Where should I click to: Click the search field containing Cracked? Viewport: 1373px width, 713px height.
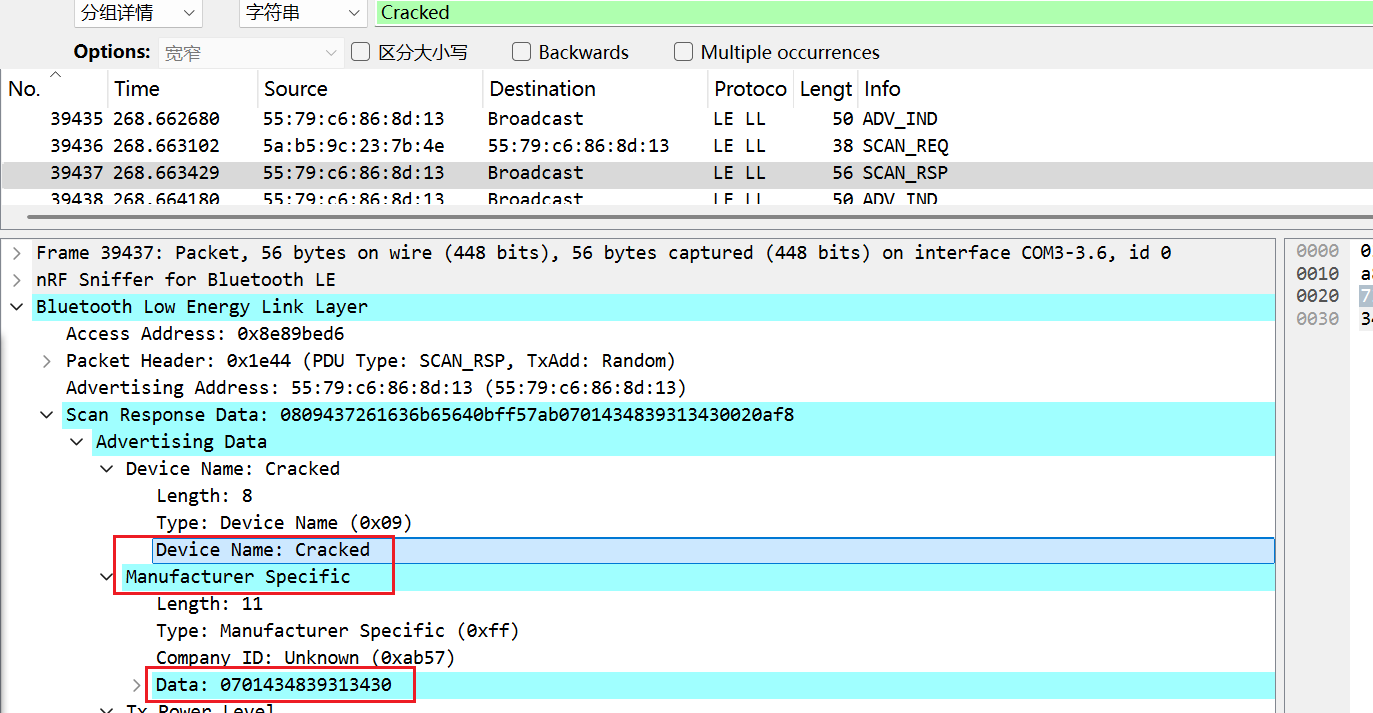pyautogui.click(x=870, y=13)
